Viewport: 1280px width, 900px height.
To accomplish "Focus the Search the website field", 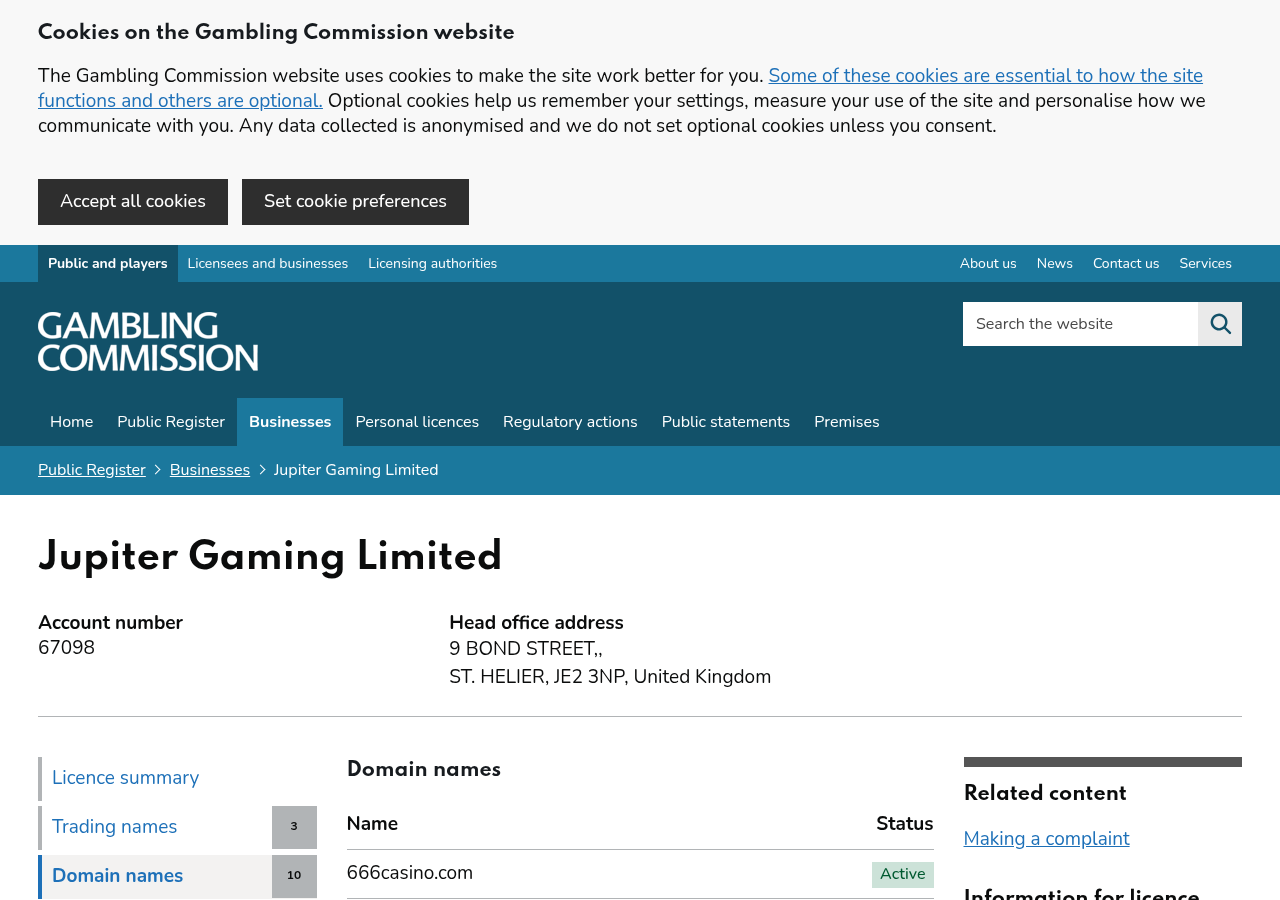I will (1080, 324).
